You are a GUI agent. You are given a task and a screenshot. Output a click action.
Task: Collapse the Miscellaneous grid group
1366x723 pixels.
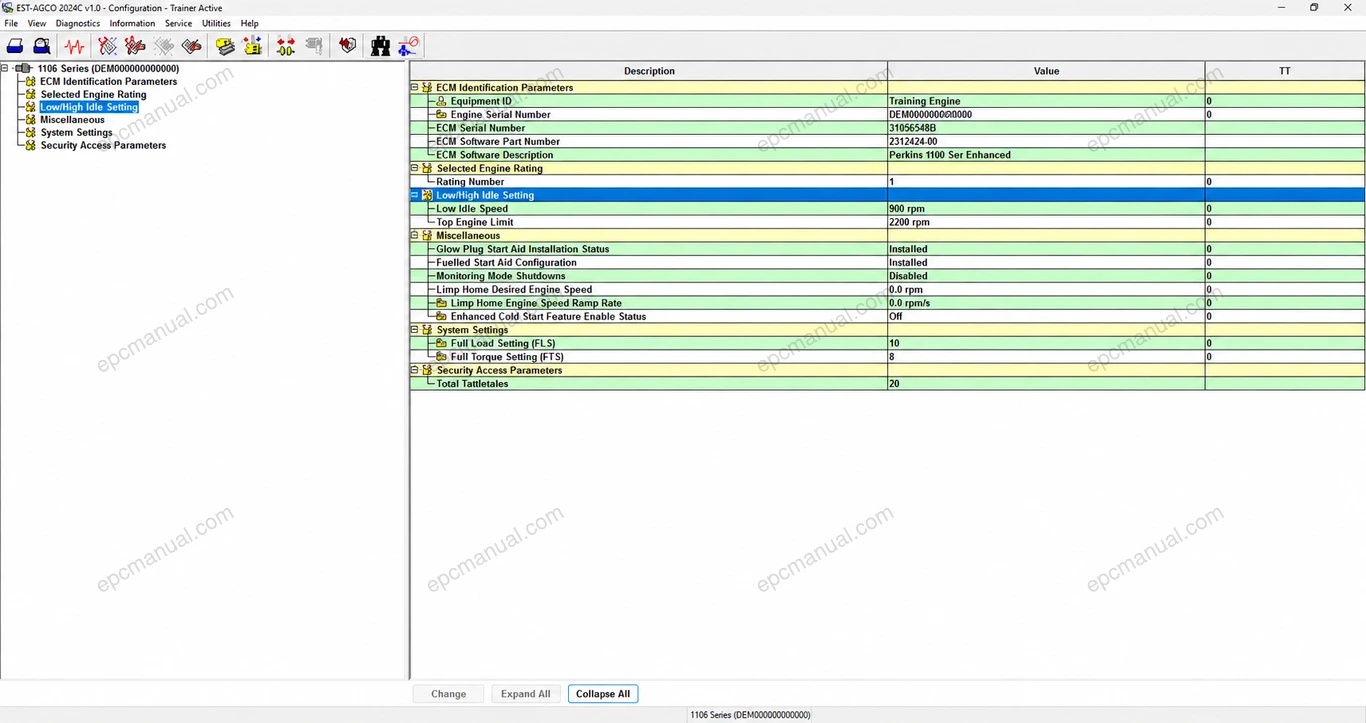point(415,236)
